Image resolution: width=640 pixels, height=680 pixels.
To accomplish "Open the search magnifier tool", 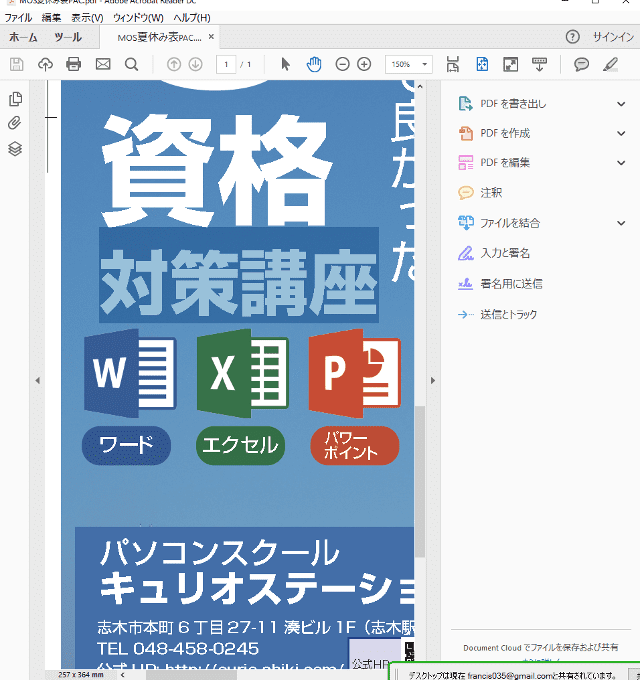I will (x=131, y=65).
